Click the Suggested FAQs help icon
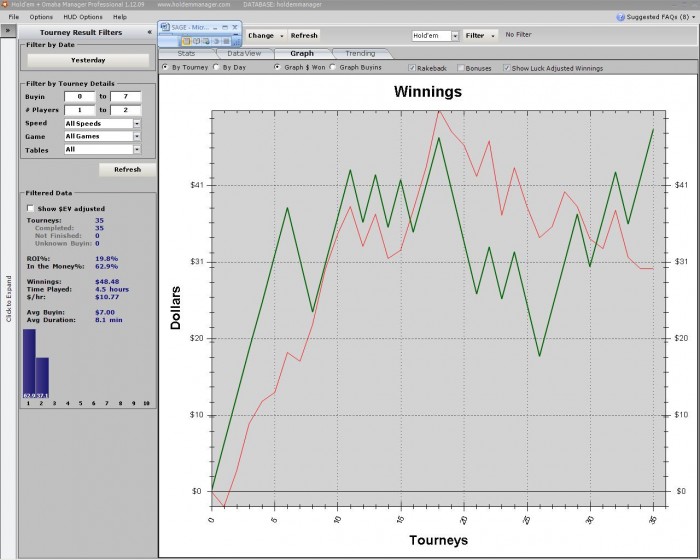This screenshot has width=700, height=560. (x=620, y=17)
